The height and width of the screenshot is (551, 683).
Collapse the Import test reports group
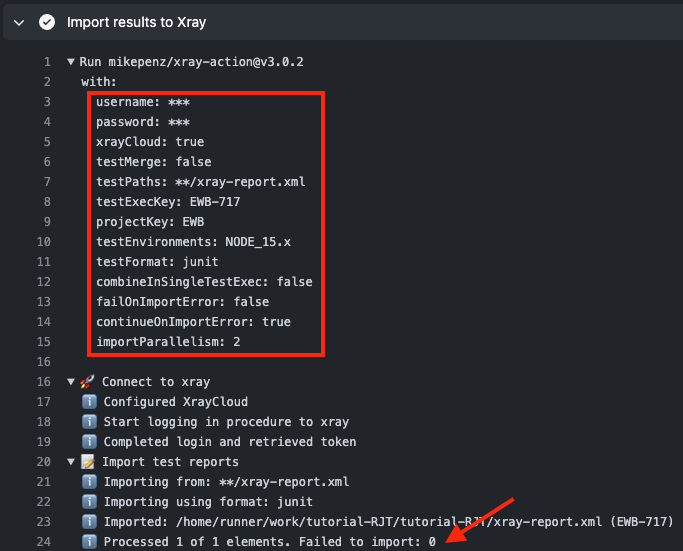71,462
